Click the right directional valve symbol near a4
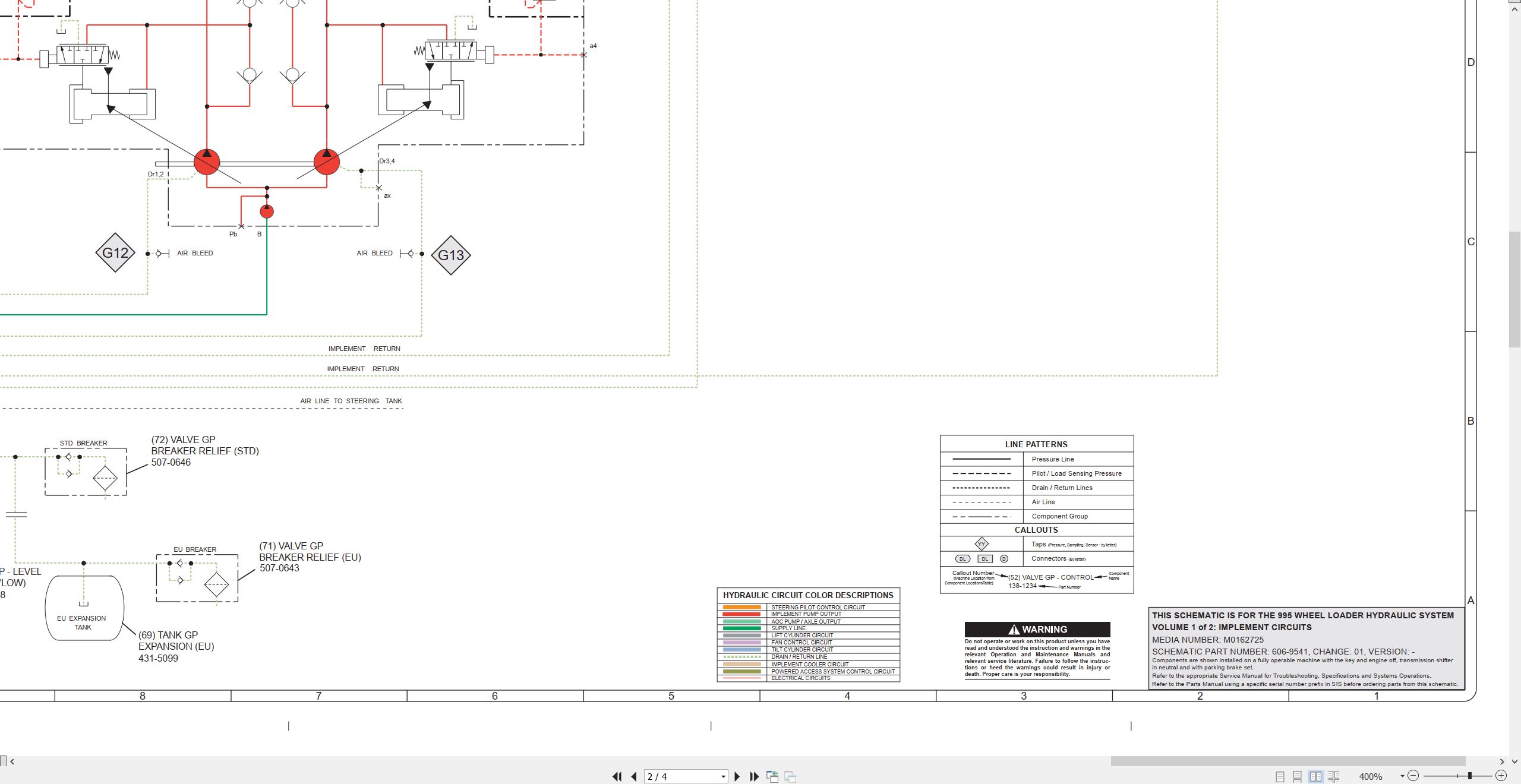Image resolution: width=1521 pixels, height=784 pixels. [x=454, y=52]
